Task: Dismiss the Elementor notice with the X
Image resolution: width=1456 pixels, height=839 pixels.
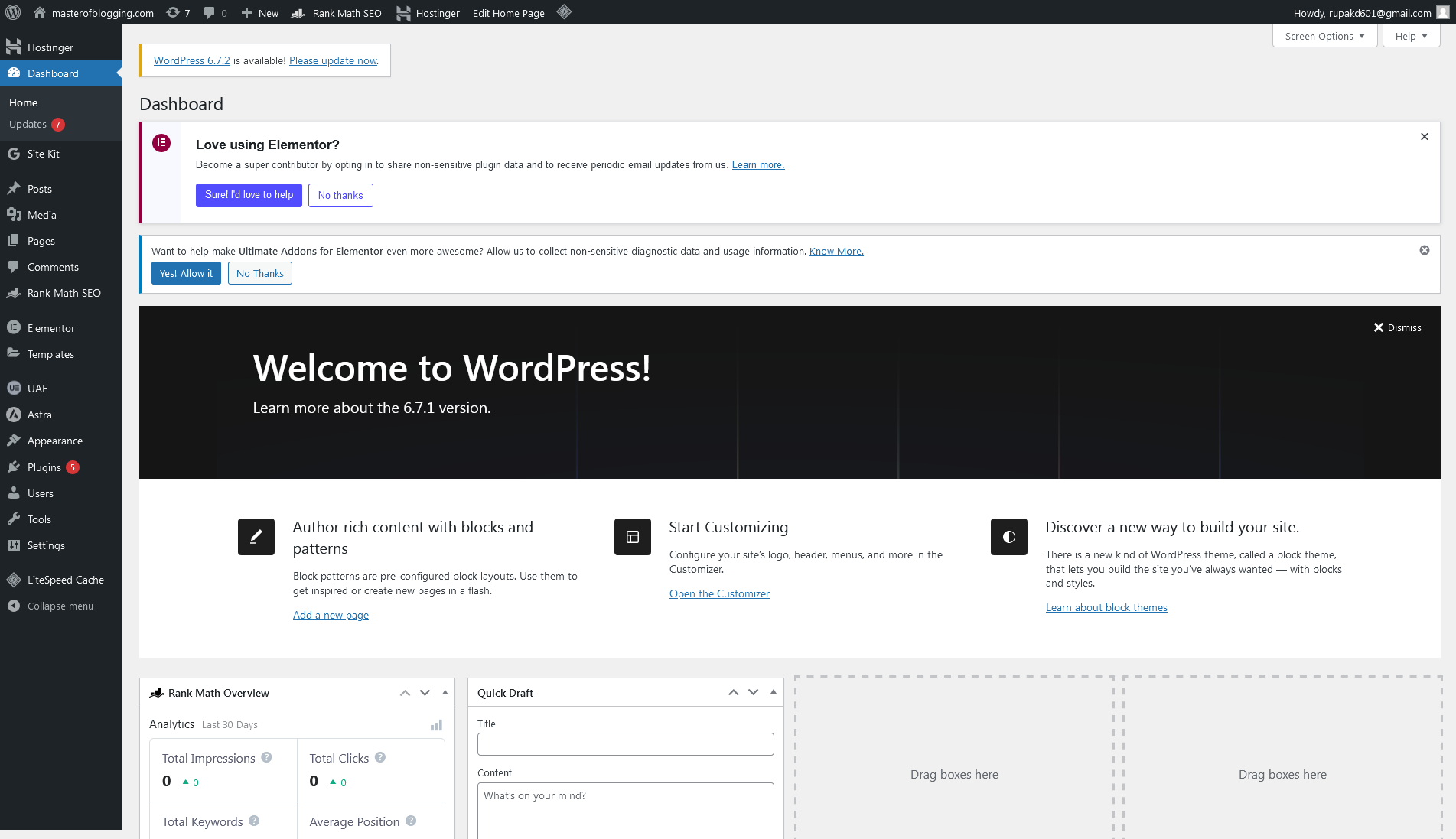Action: [x=1425, y=136]
